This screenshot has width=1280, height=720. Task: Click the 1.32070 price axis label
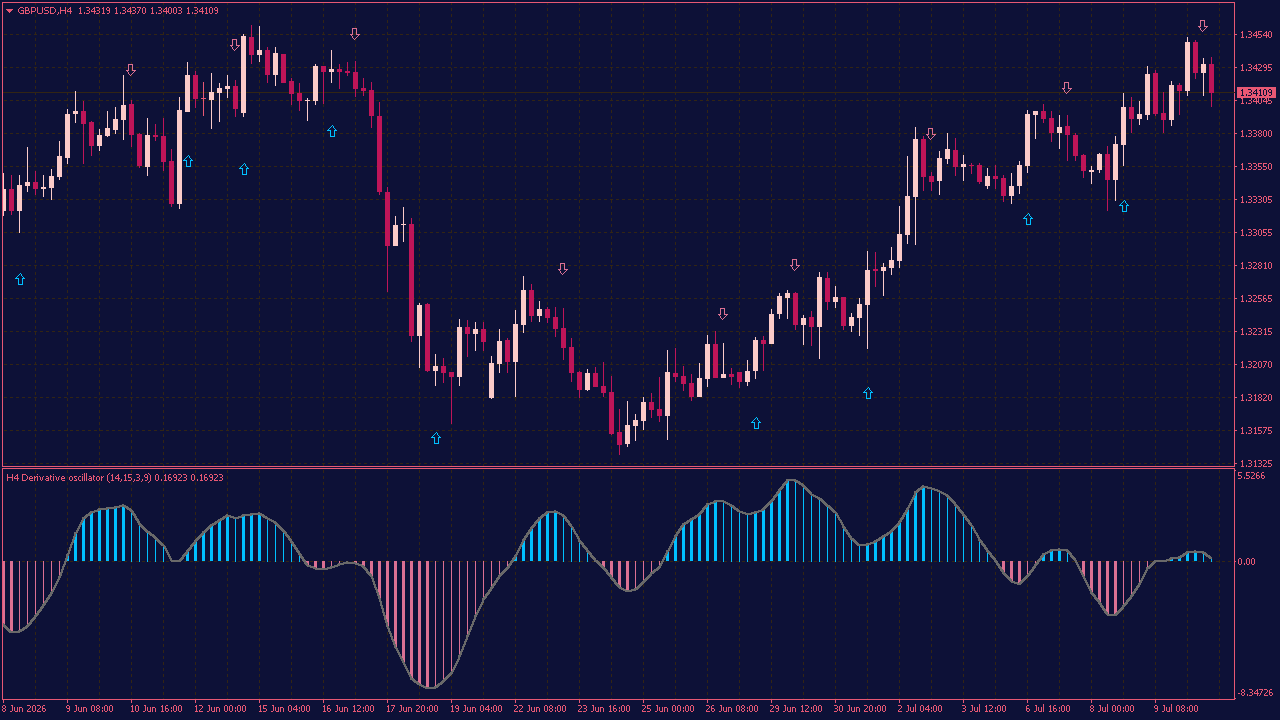pyautogui.click(x=1255, y=365)
